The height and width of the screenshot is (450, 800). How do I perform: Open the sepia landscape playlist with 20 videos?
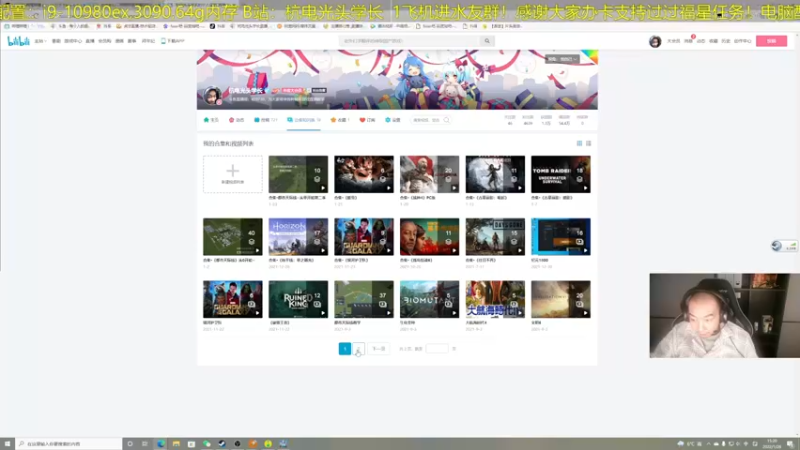click(561, 299)
